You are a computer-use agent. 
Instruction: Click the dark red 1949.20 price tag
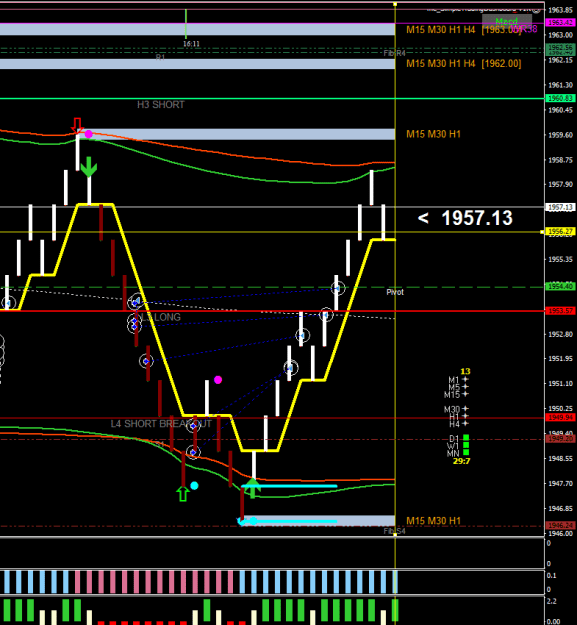[560, 439]
